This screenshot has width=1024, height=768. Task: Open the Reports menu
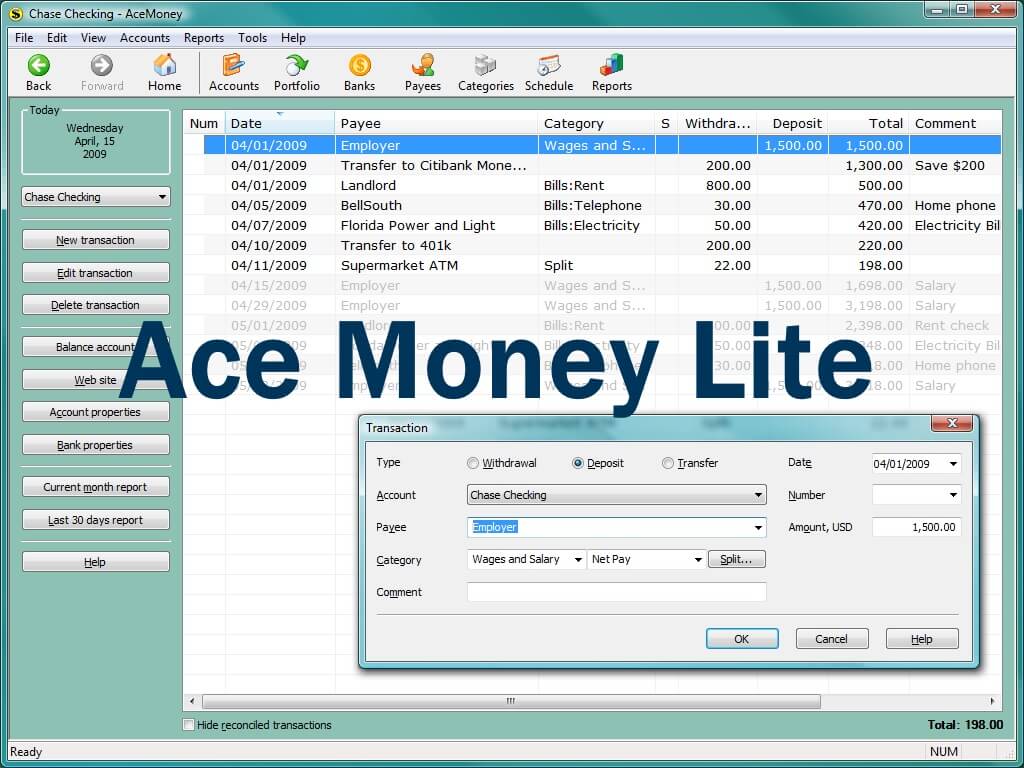point(204,38)
